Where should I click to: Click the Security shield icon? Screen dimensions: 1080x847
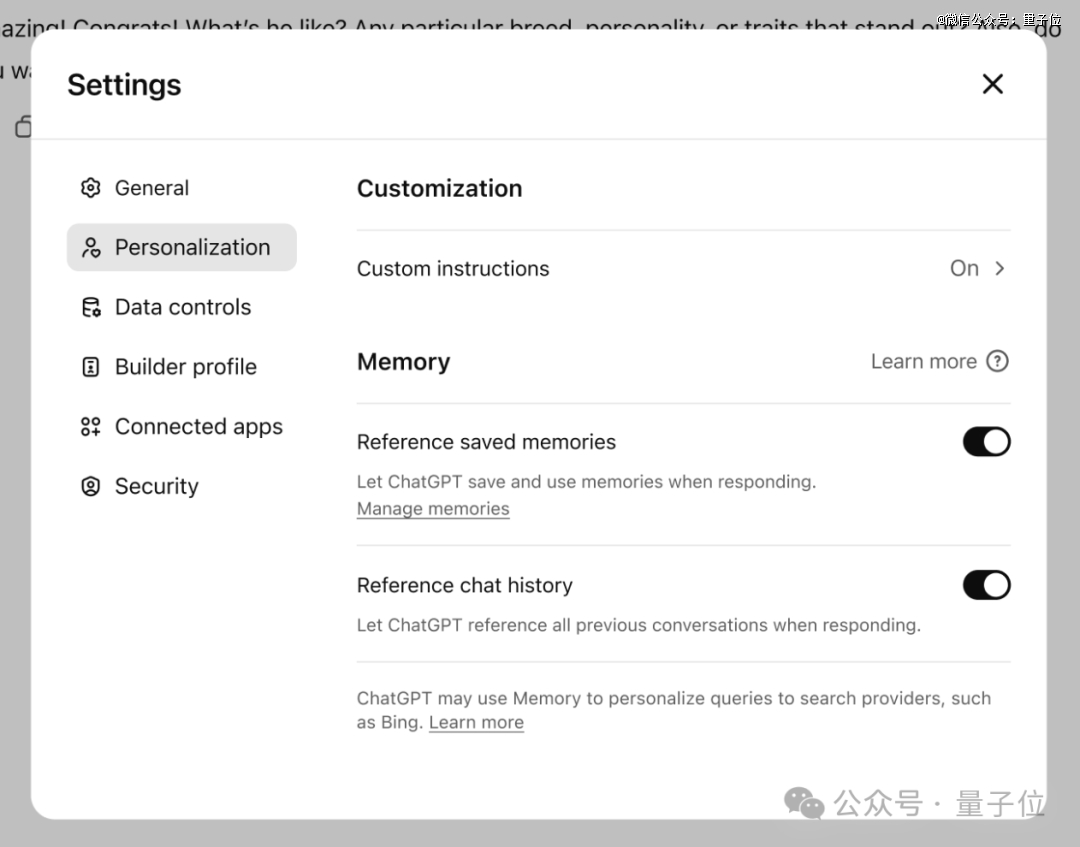pyautogui.click(x=91, y=487)
